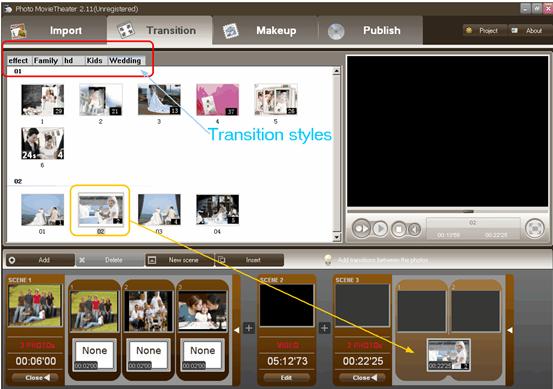Viewport: 553px width, 389px height.
Task: Select the Scene 1 cover thumbnail
Action: (x=35, y=305)
